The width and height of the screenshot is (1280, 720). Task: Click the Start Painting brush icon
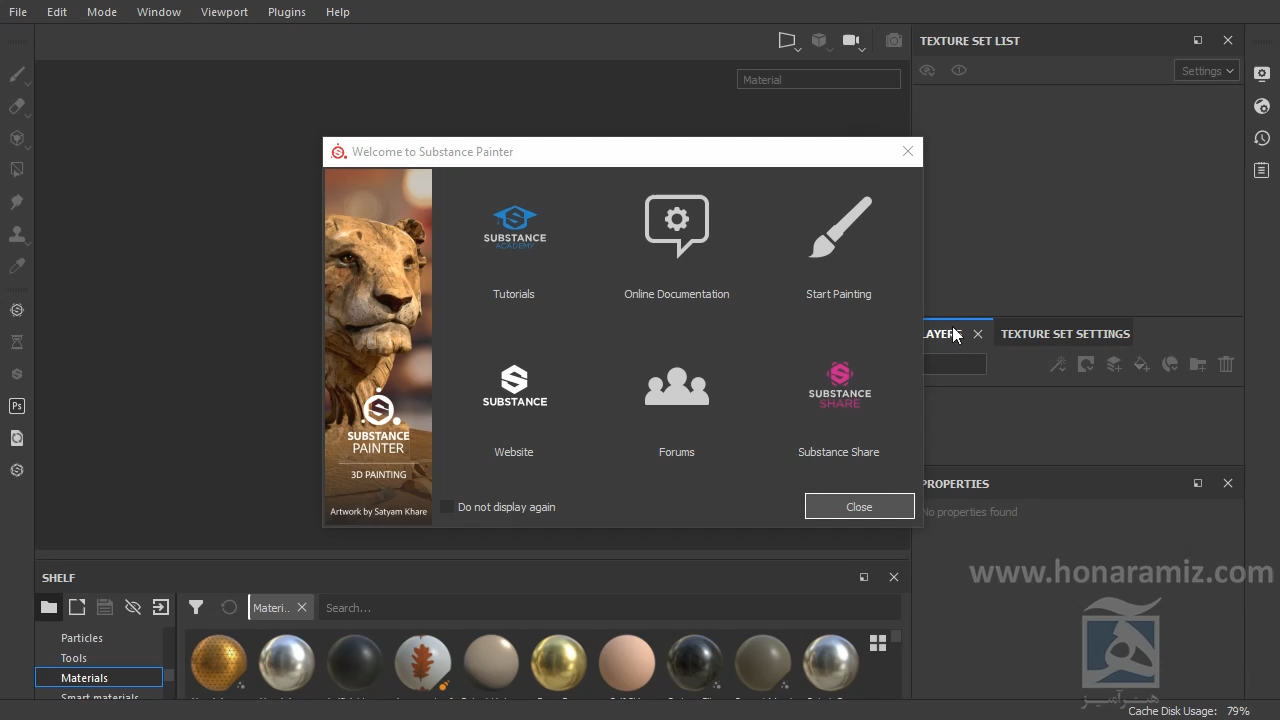click(x=839, y=226)
